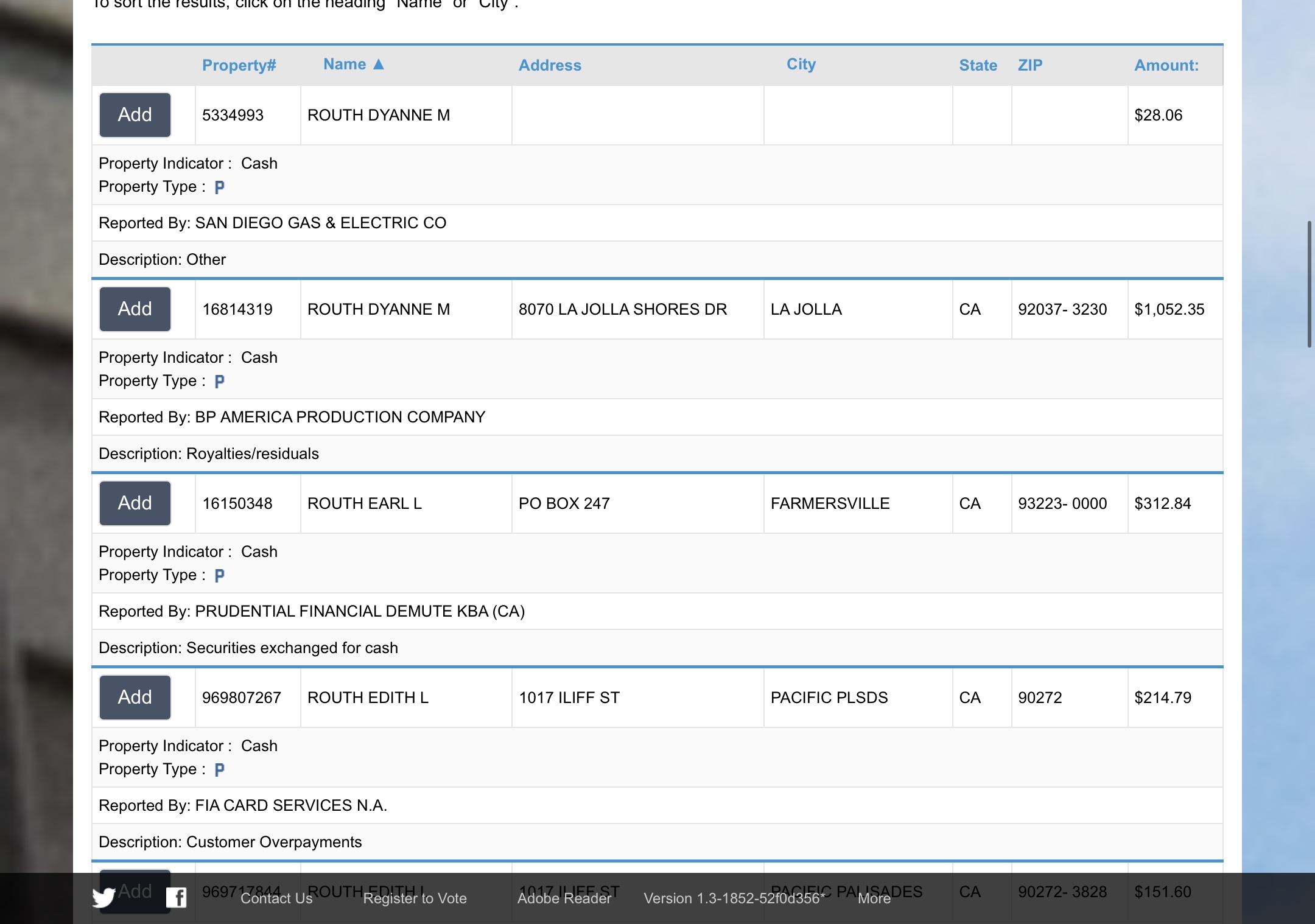Open property type P for property 16150348
This screenshot has height=924, width=1315.
220,575
